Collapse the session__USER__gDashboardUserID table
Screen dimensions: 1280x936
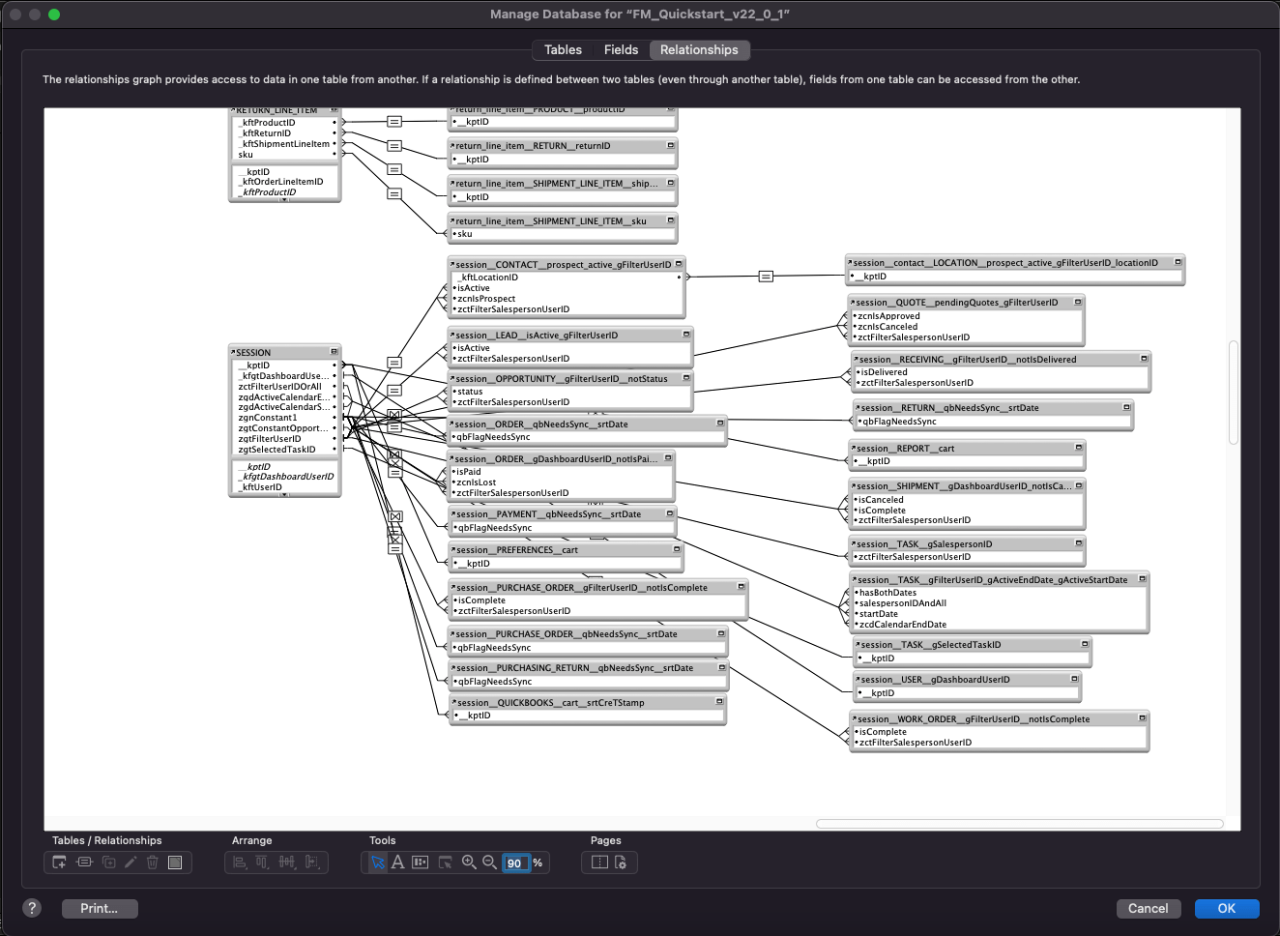point(1074,679)
